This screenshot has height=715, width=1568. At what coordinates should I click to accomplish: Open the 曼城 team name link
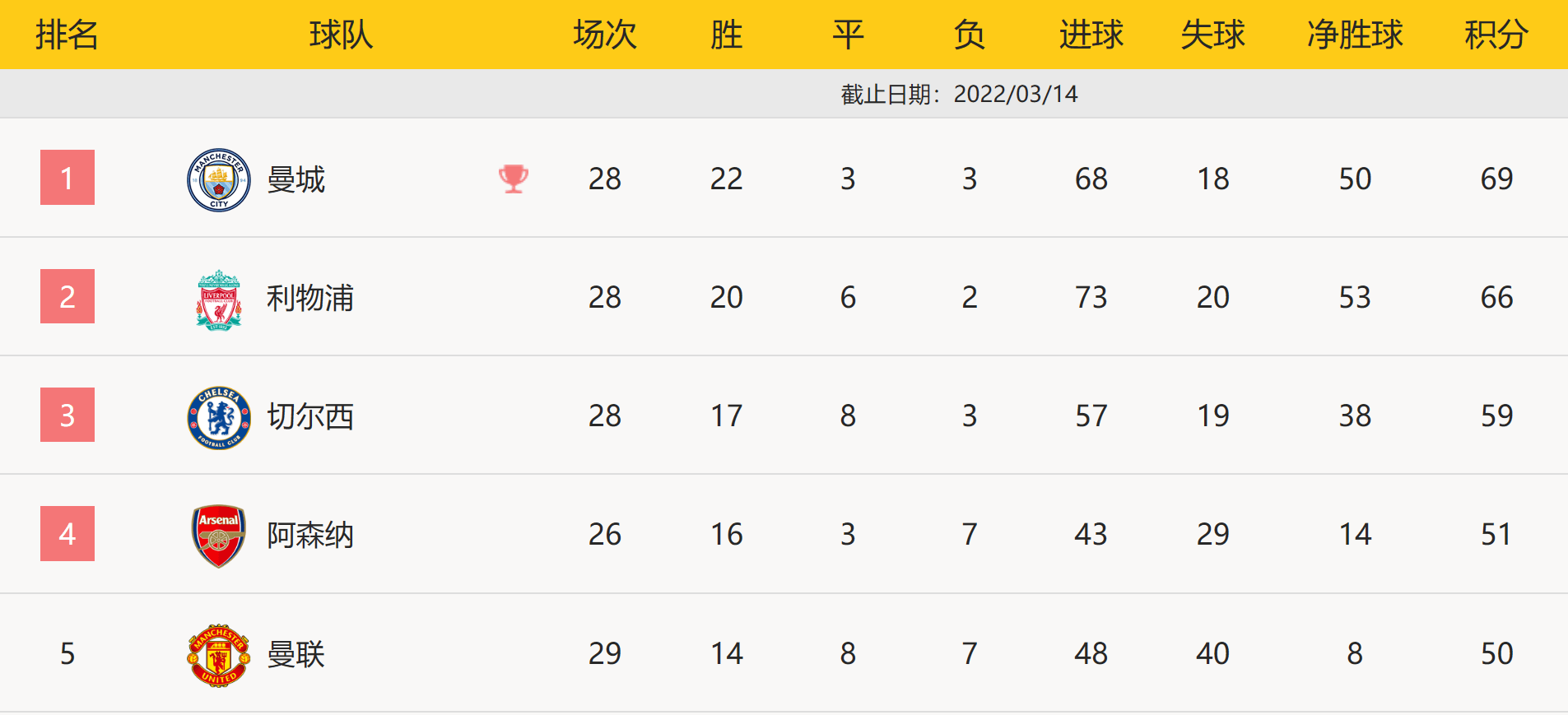[296, 179]
